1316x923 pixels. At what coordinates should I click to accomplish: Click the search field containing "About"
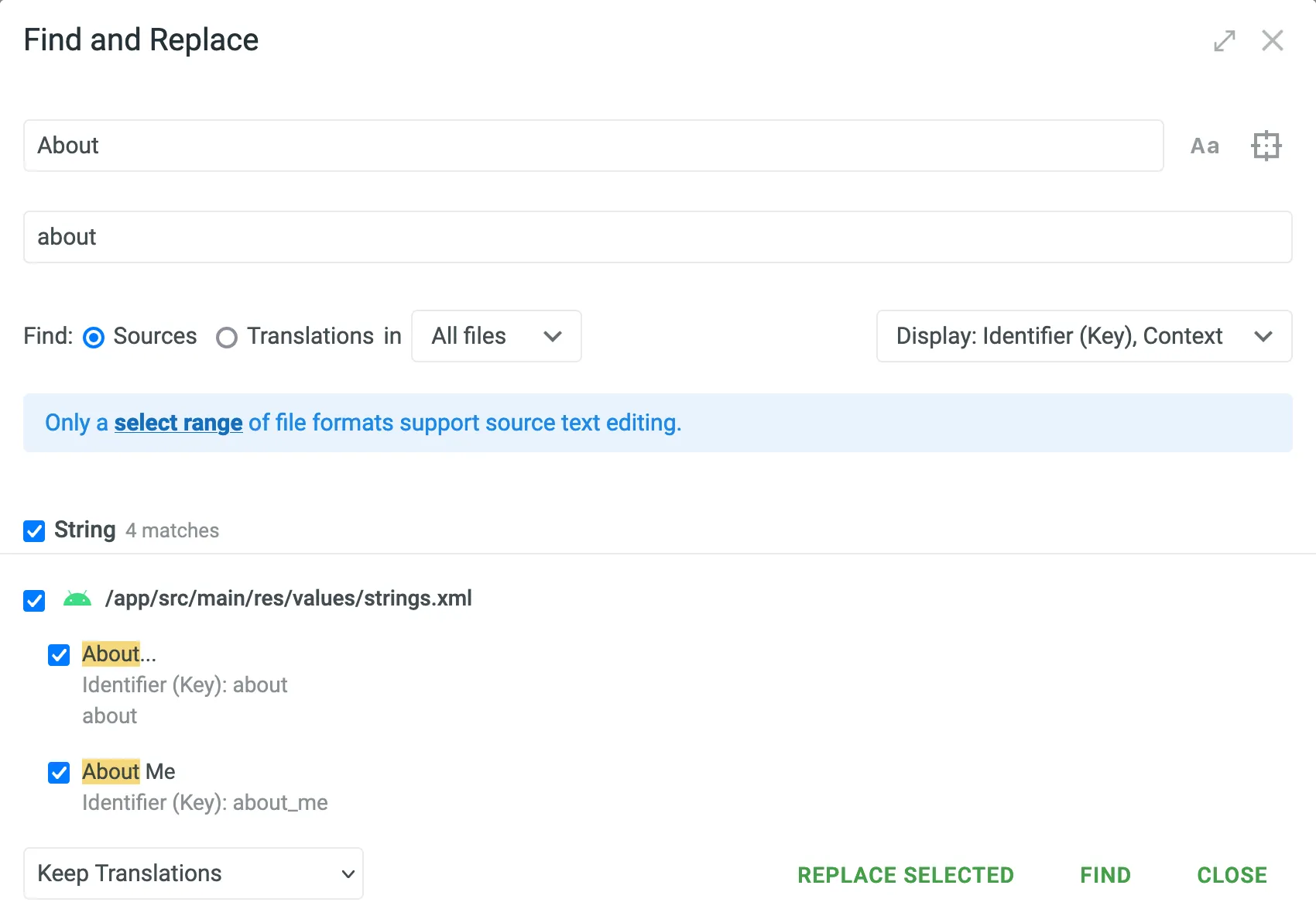tap(593, 146)
